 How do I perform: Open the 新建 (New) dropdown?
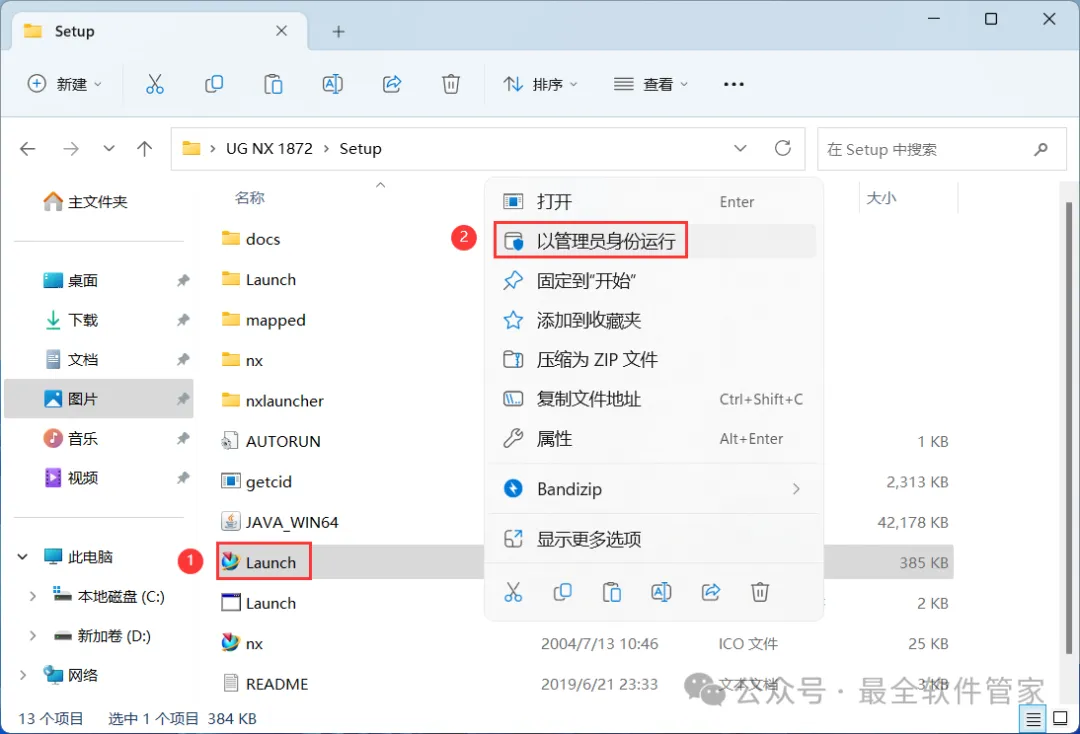point(65,84)
